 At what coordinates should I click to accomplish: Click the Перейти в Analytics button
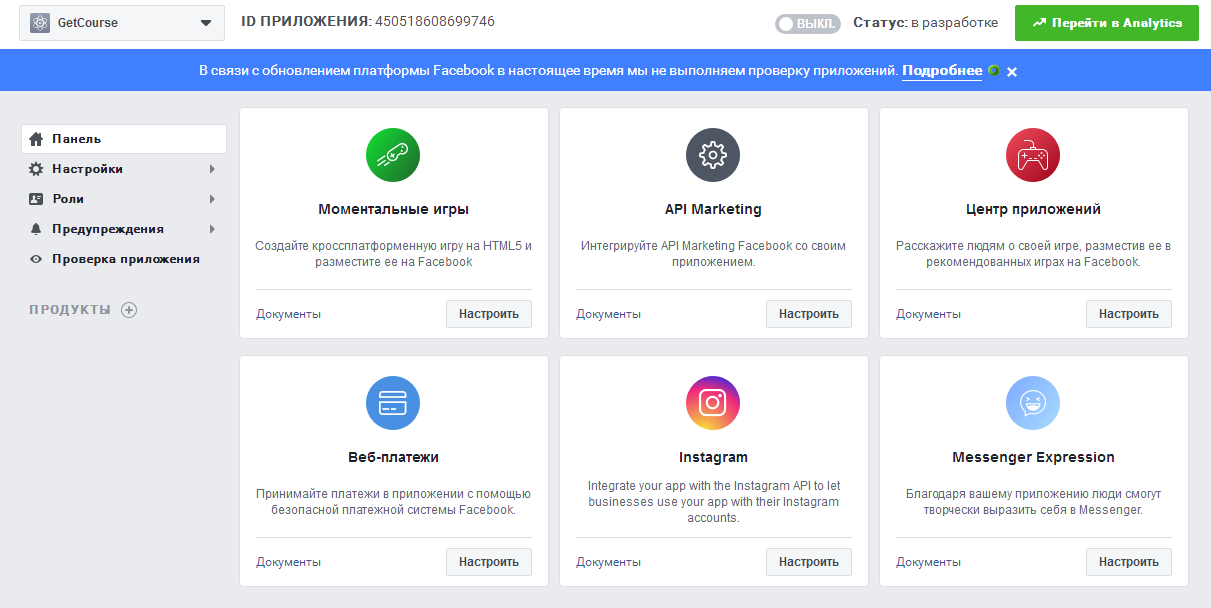[1106, 23]
